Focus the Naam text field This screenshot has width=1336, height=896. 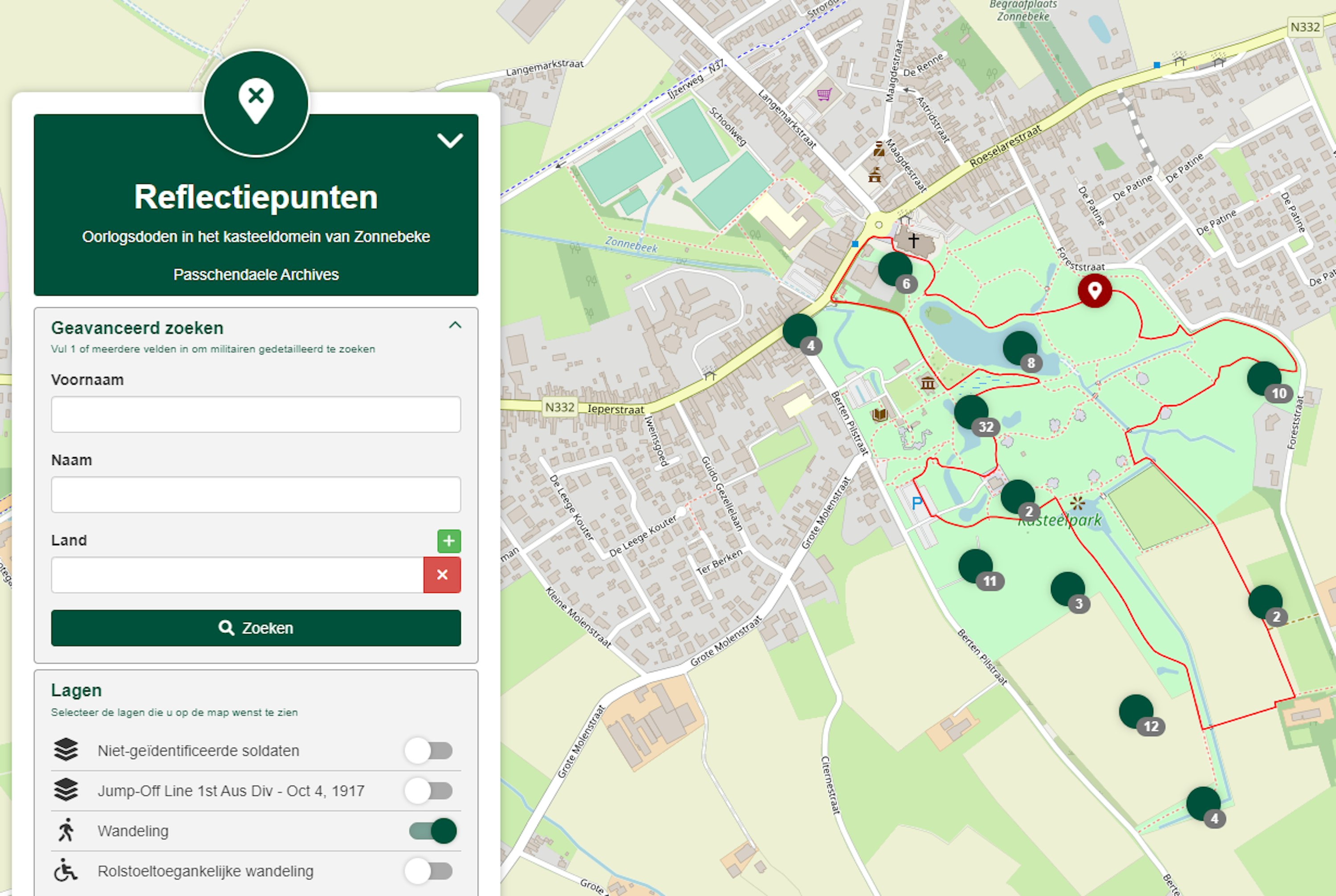[256, 494]
